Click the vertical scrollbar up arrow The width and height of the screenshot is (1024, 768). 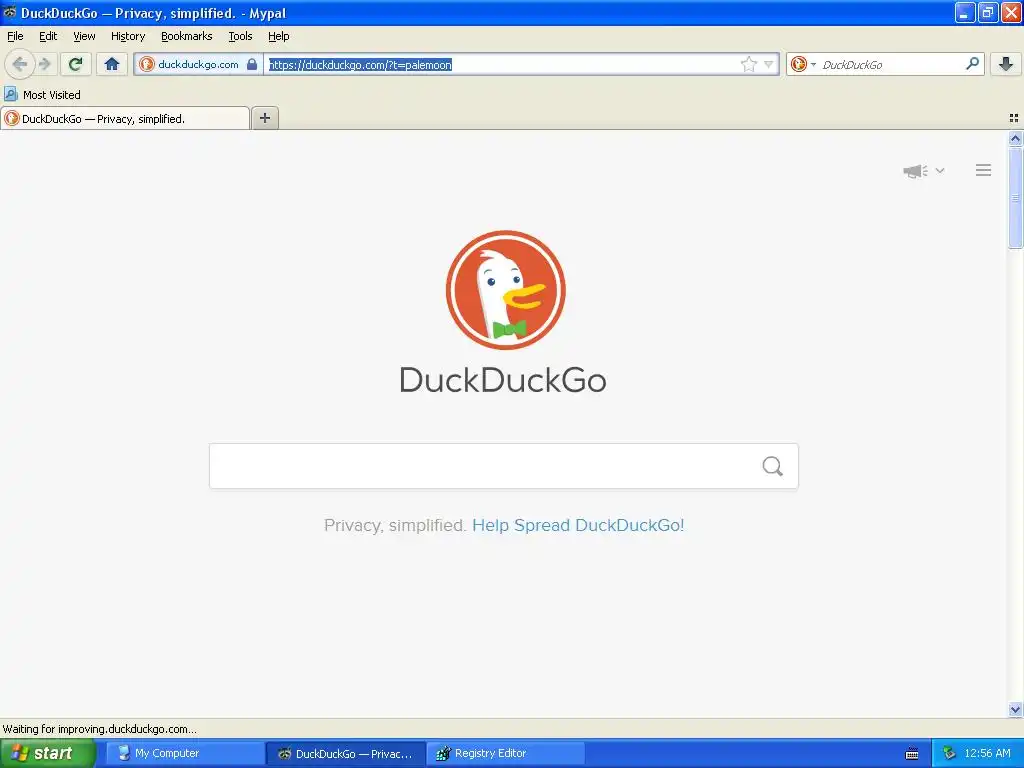1015,138
